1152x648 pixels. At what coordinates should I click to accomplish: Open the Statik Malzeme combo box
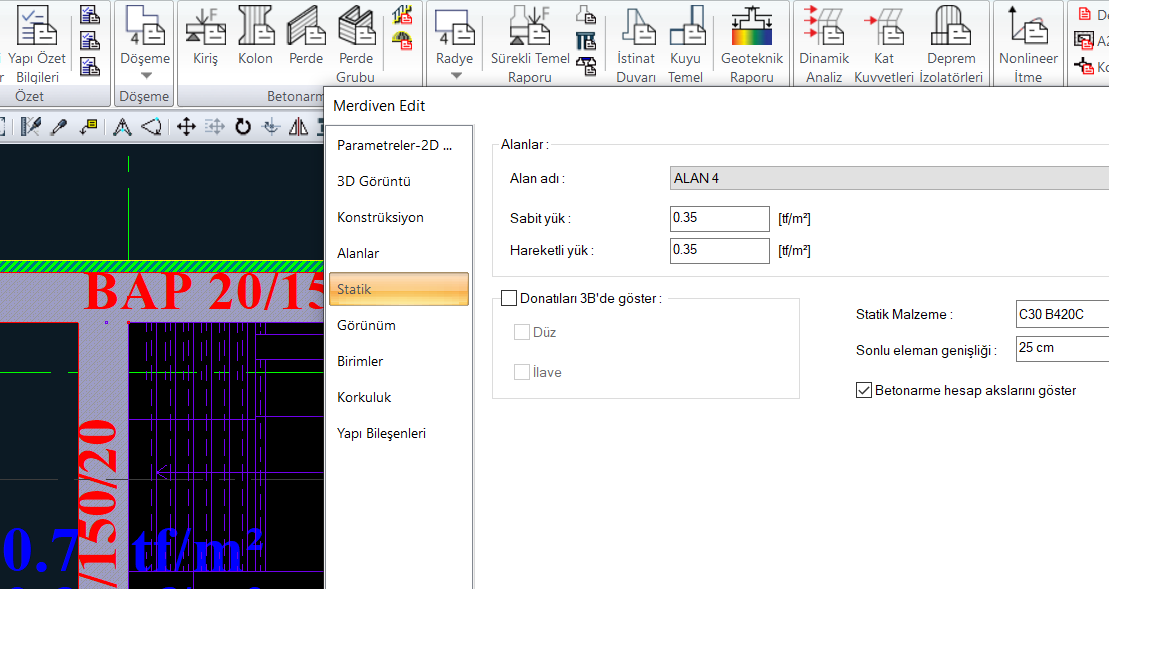coord(1062,314)
